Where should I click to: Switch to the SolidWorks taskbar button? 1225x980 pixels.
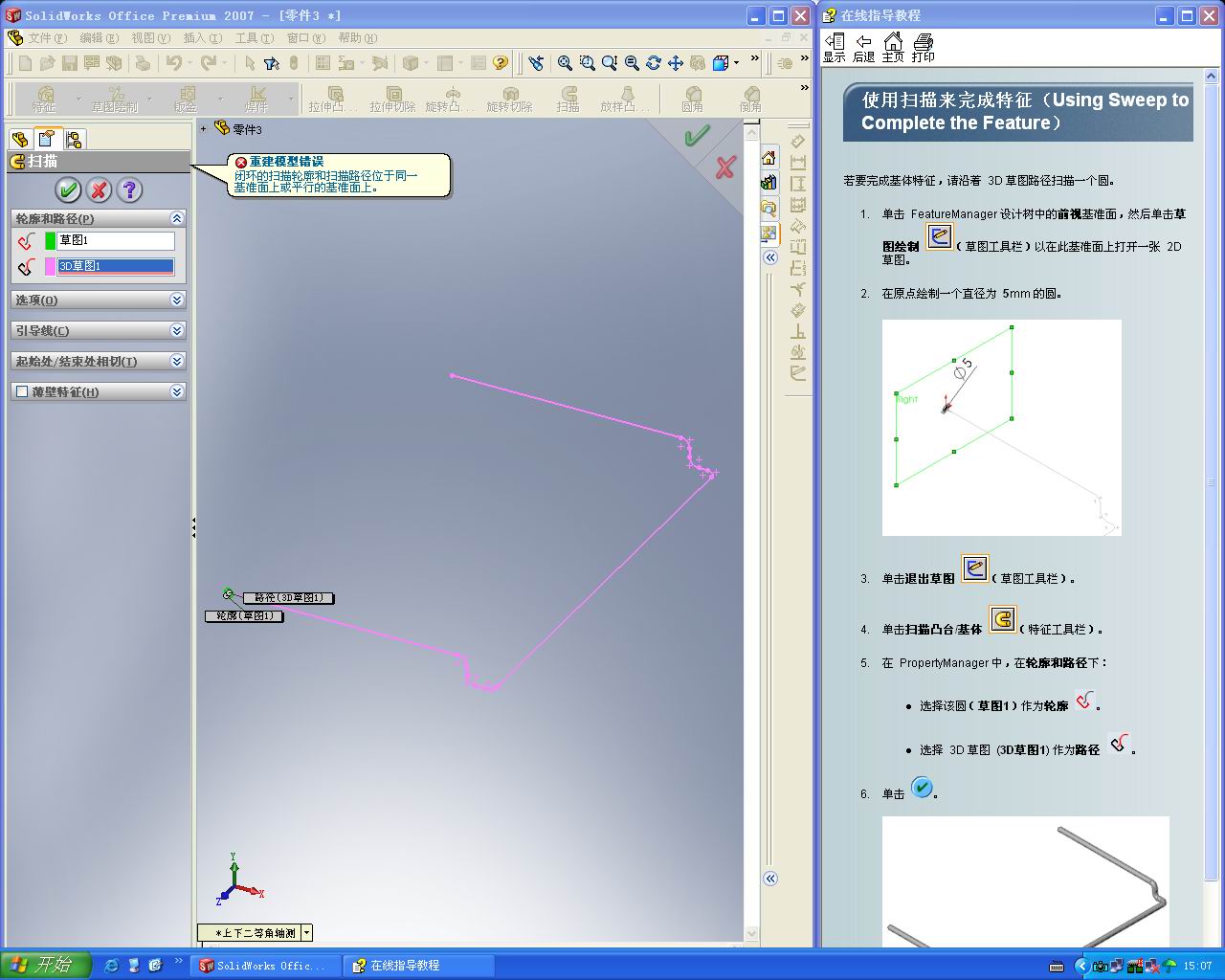point(265,966)
